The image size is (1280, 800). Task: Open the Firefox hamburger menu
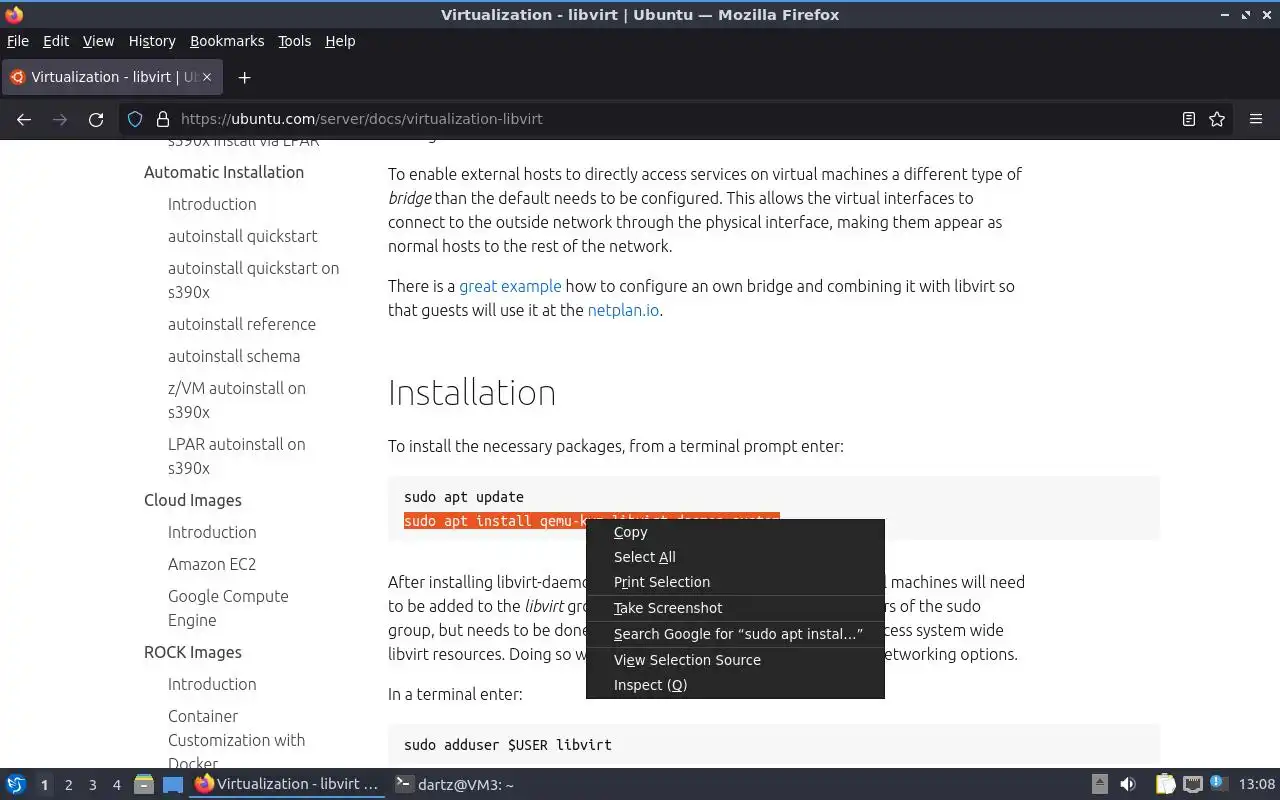click(1256, 119)
